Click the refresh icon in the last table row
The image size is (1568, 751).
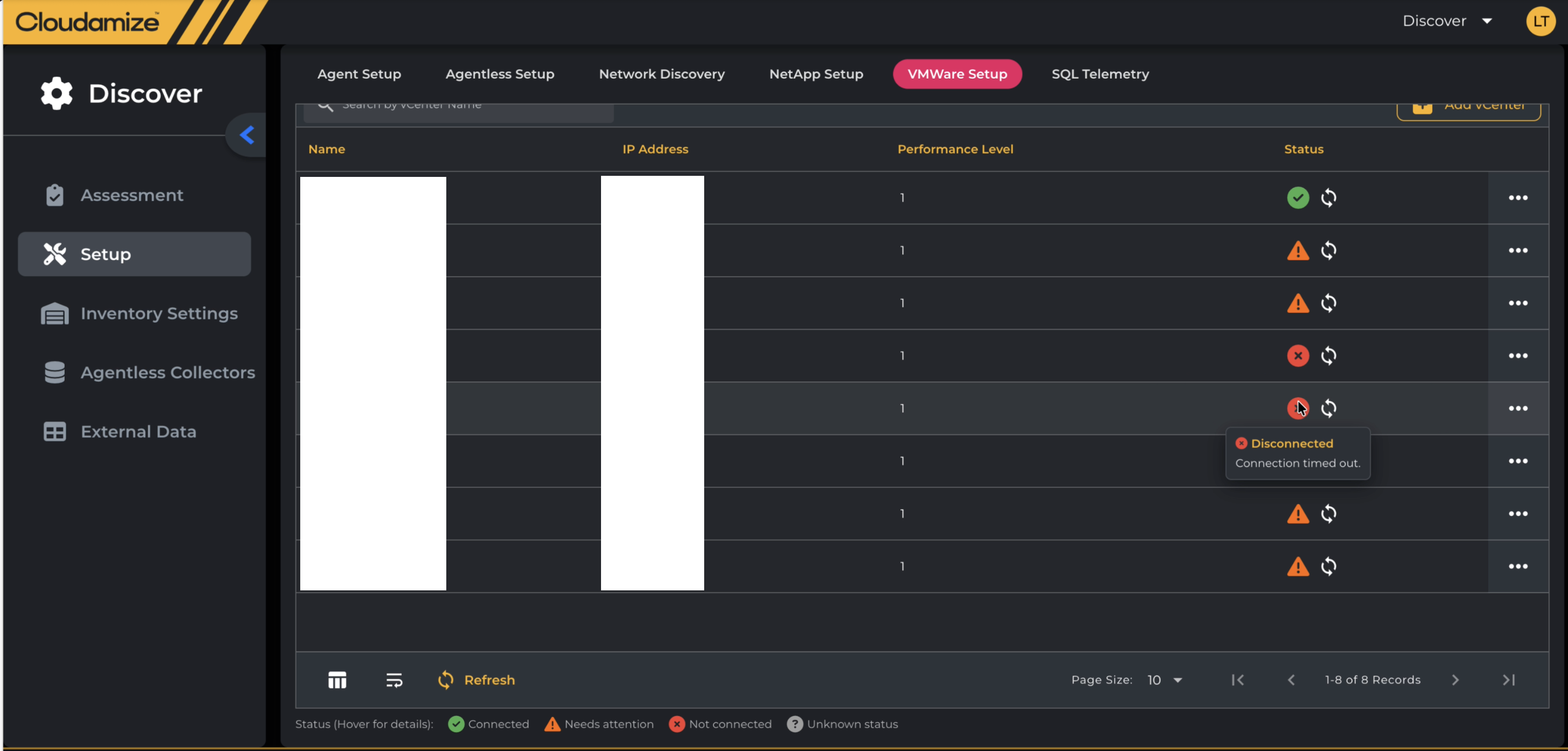pyautogui.click(x=1329, y=566)
